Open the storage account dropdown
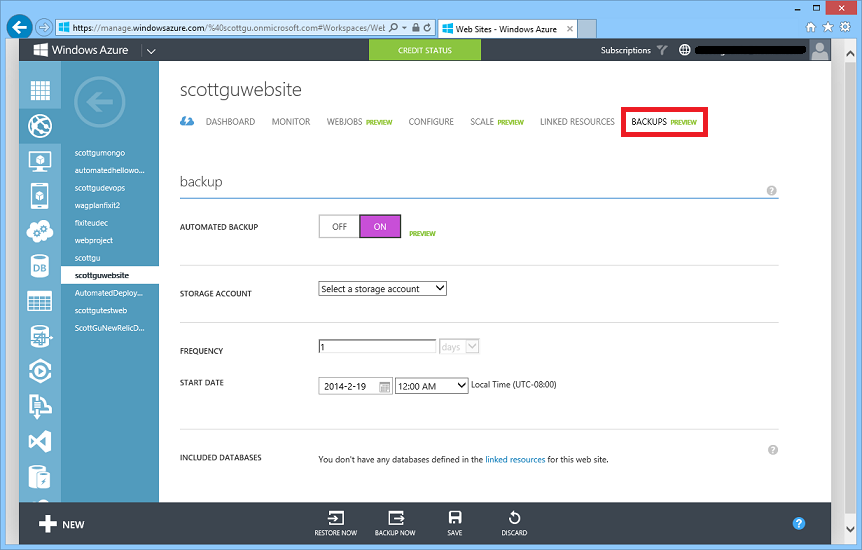The height and width of the screenshot is (550, 862). point(382,289)
